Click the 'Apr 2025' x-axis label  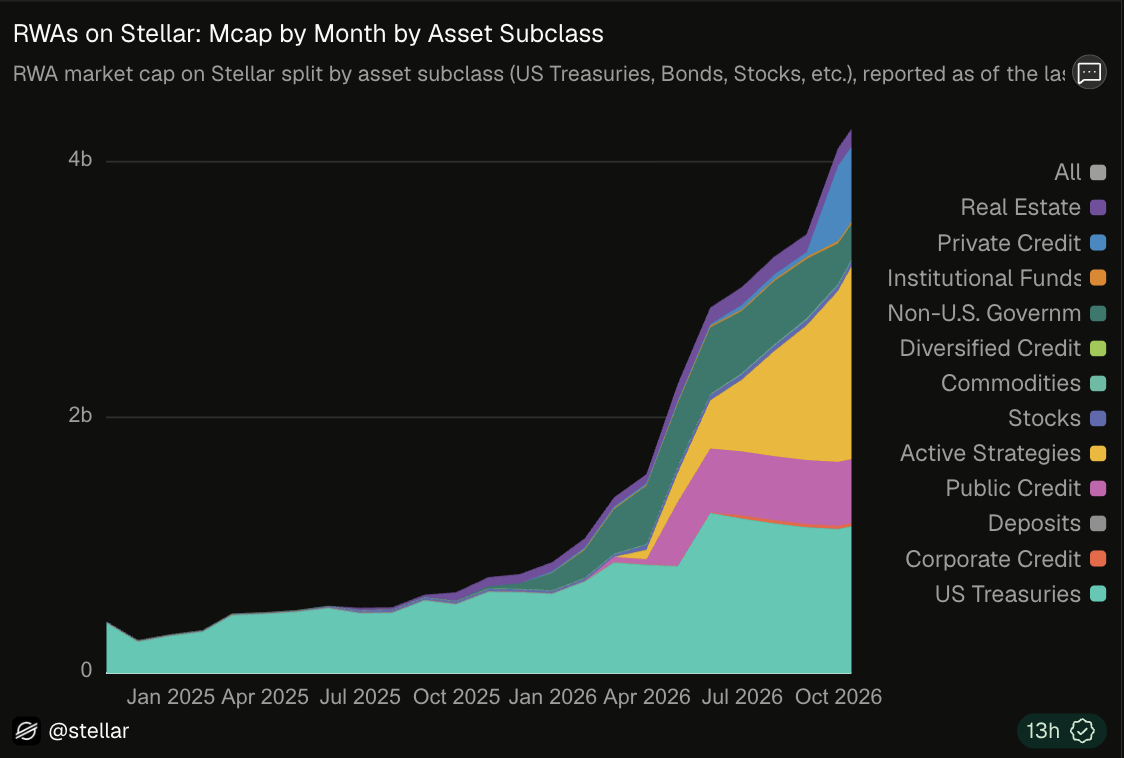265,697
